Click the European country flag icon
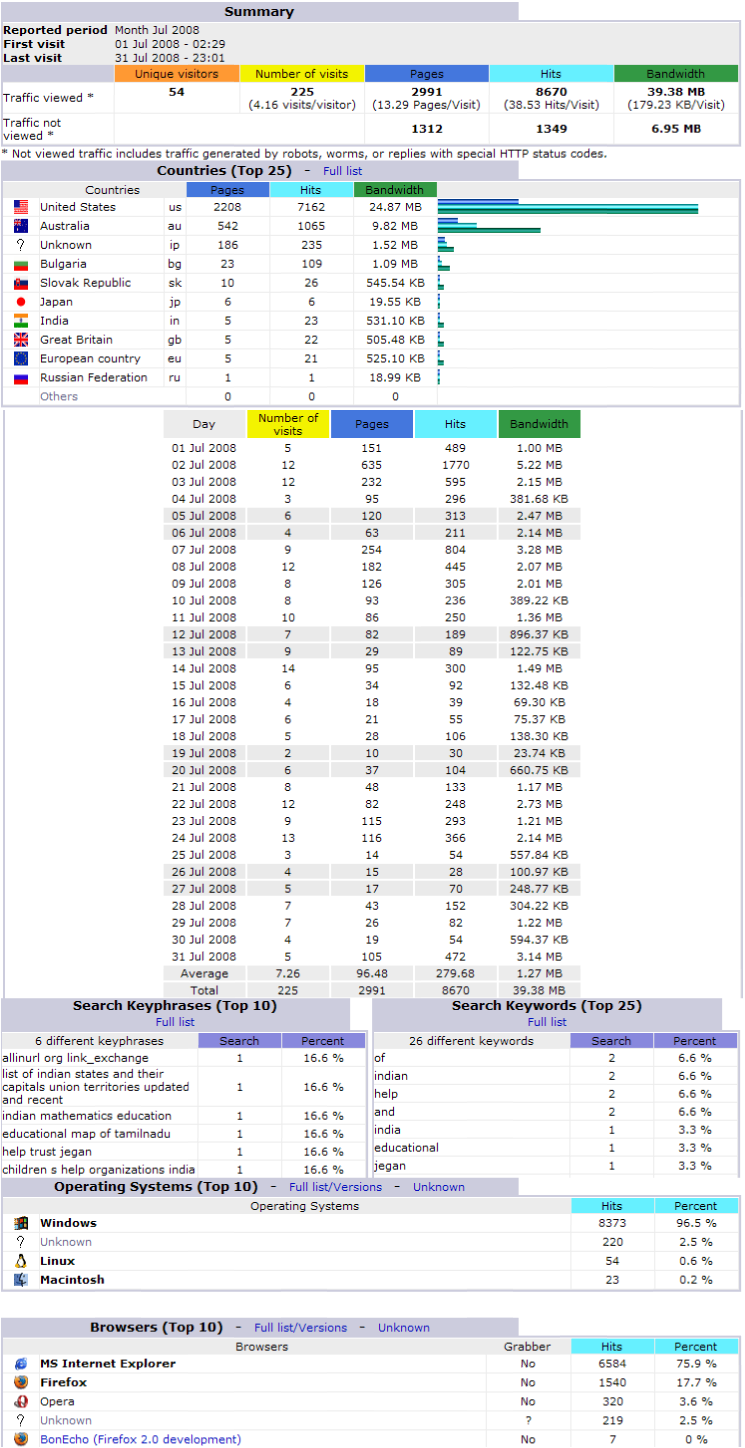This screenshot has width=745, height=1448. 21,359
